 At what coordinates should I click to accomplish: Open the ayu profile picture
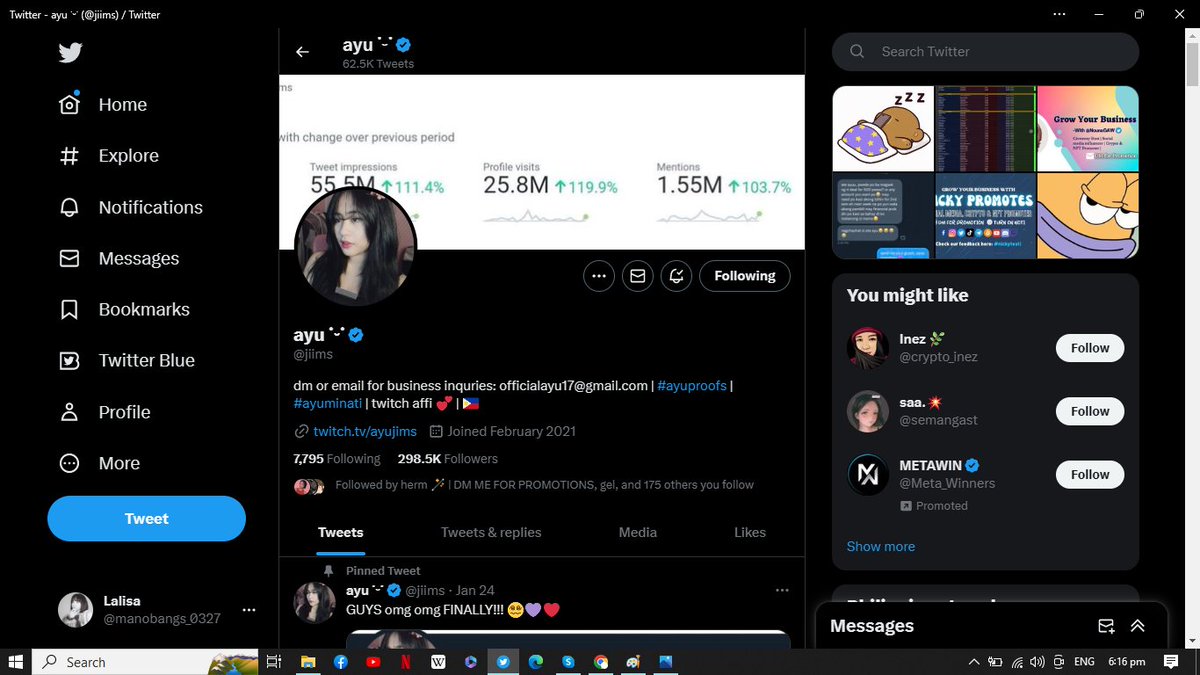click(355, 247)
